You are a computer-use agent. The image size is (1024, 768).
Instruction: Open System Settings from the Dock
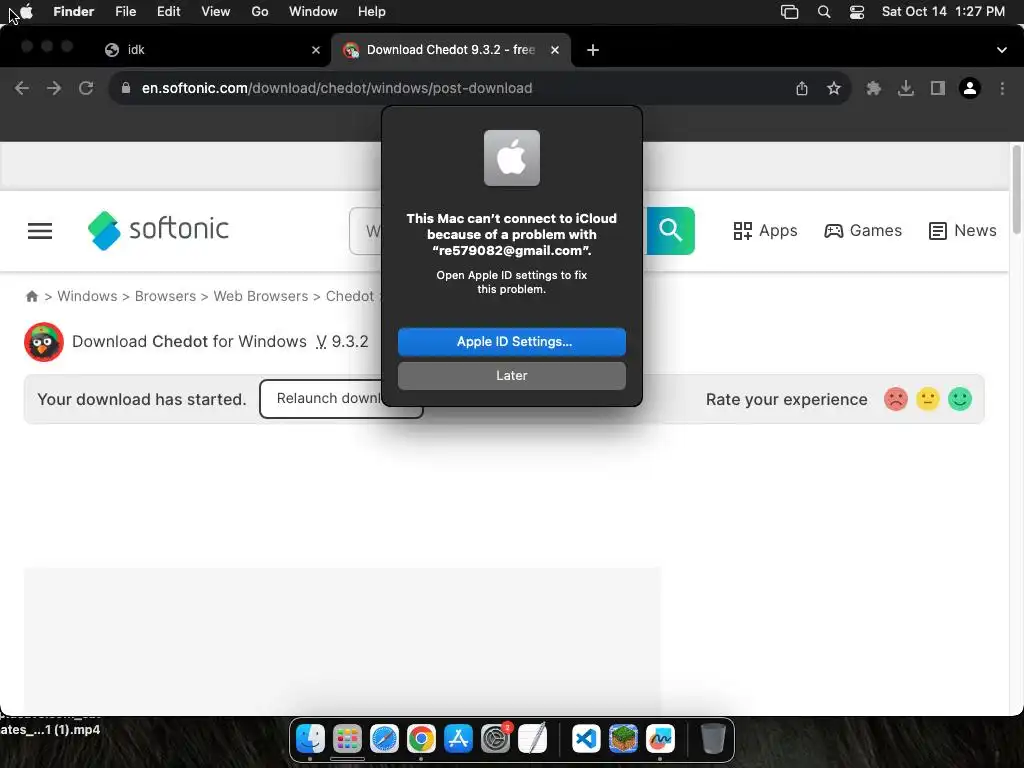pyautogui.click(x=496, y=739)
